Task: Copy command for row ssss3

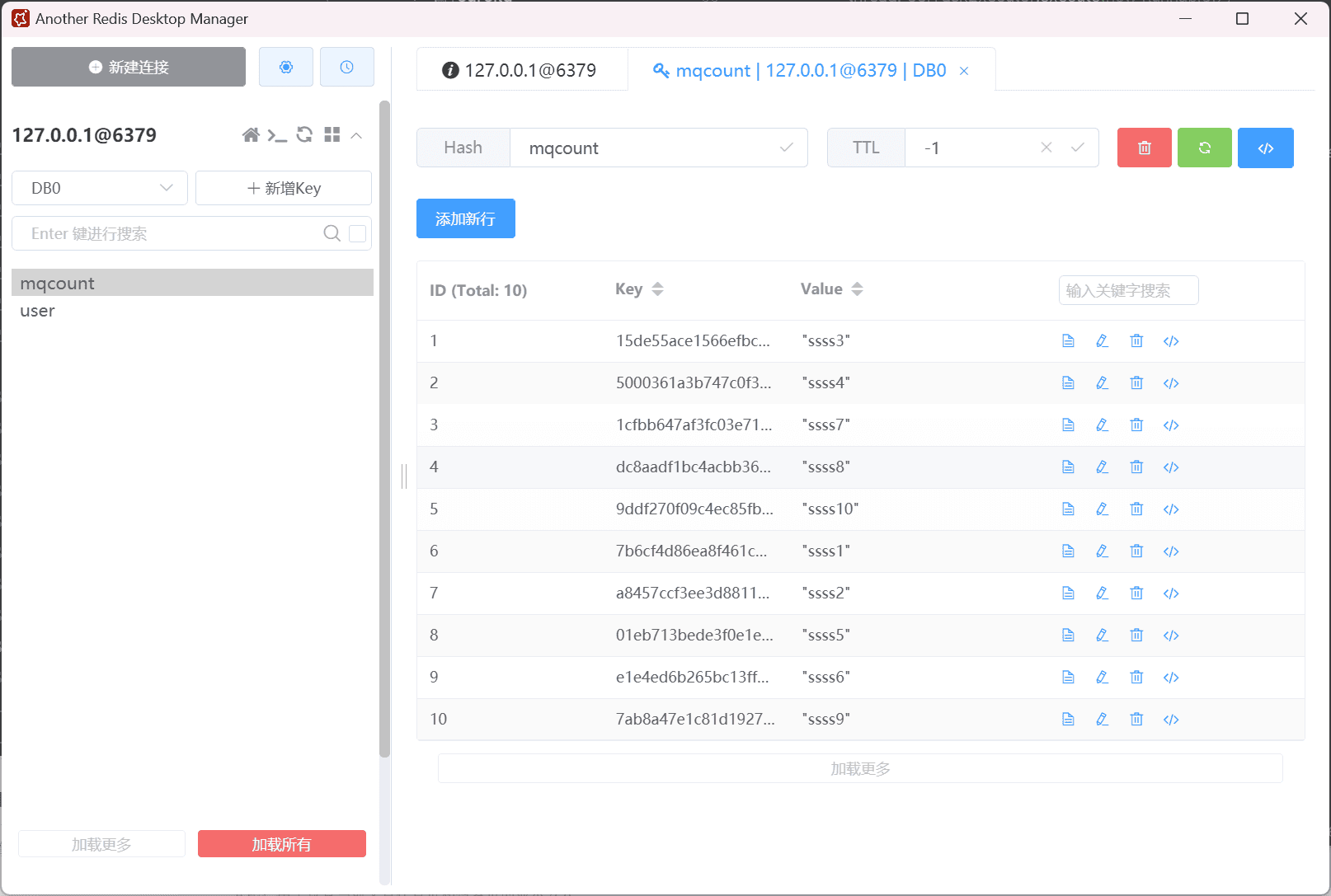Action: 1171,341
